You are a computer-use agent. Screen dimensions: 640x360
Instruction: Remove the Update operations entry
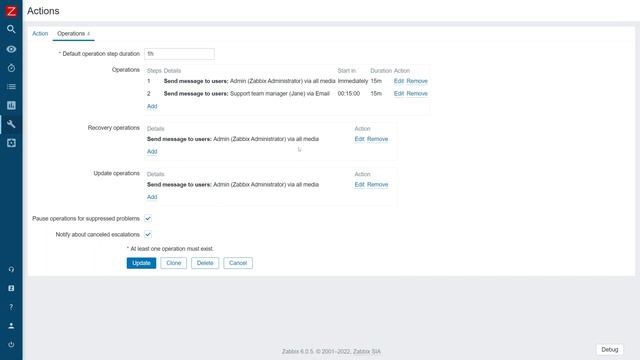378,184
